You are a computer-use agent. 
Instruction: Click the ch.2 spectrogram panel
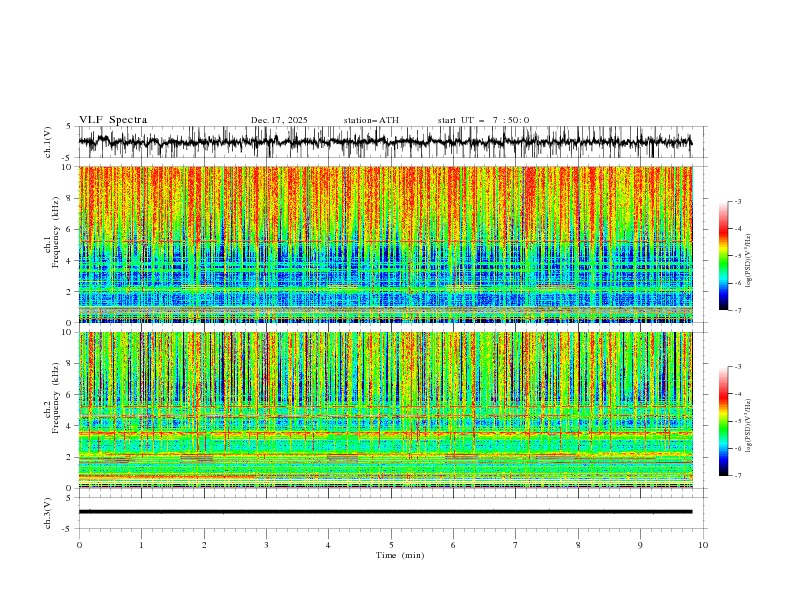pos(385,410)
